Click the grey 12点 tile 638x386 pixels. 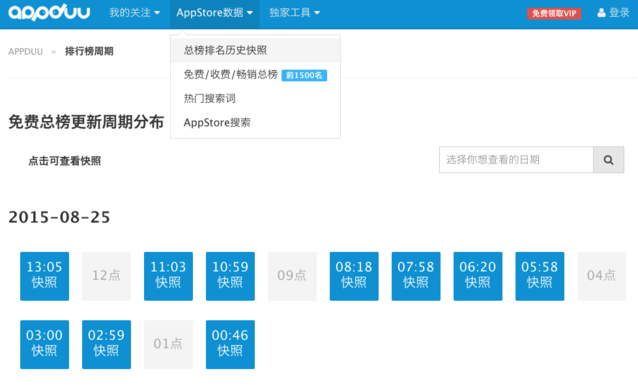coord(107,276)
